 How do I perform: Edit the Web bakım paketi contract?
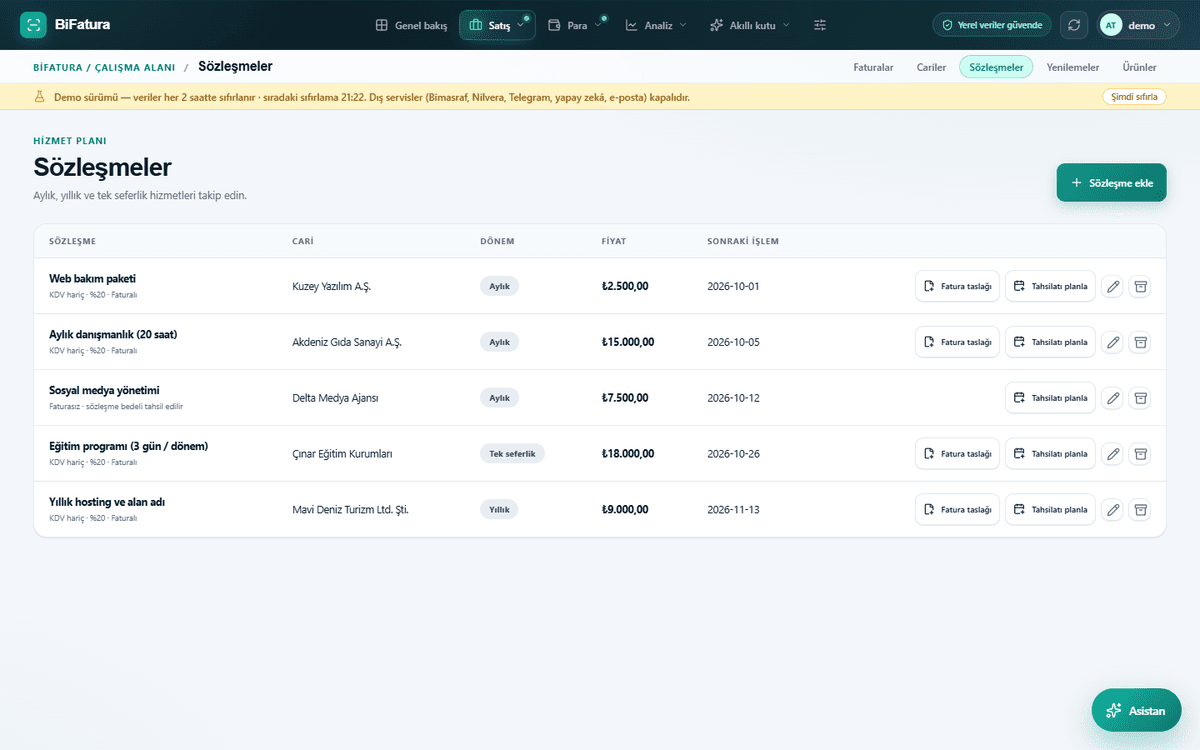pos(1112,286)
